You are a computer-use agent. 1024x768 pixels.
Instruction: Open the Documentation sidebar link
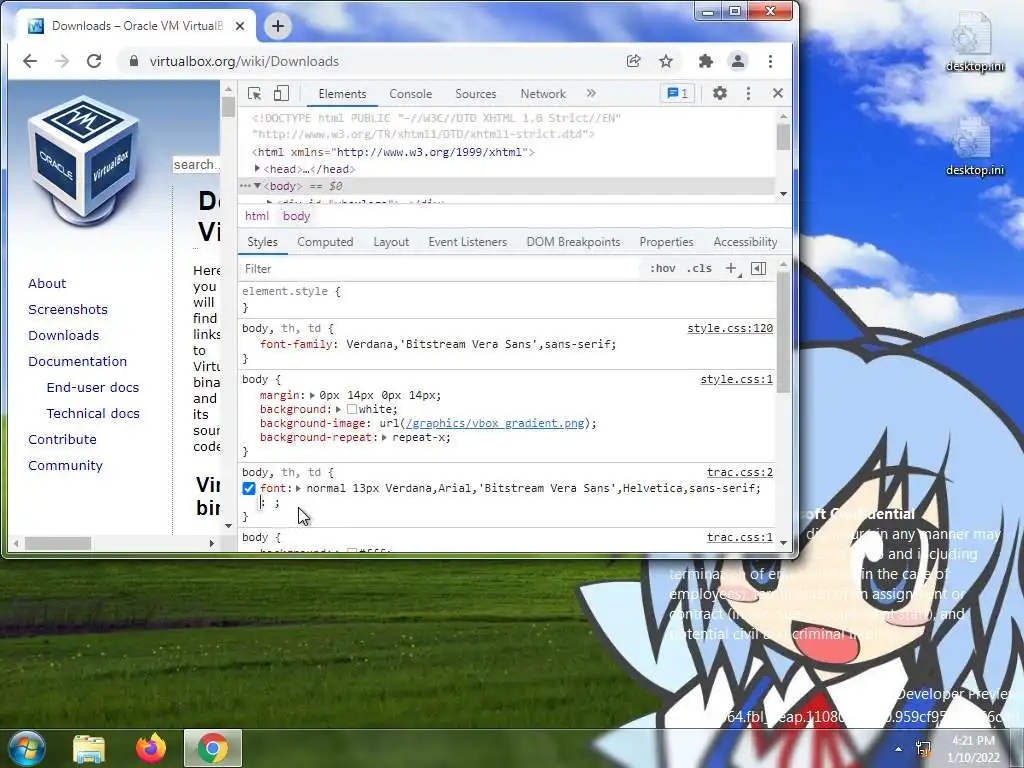[78, 362]
